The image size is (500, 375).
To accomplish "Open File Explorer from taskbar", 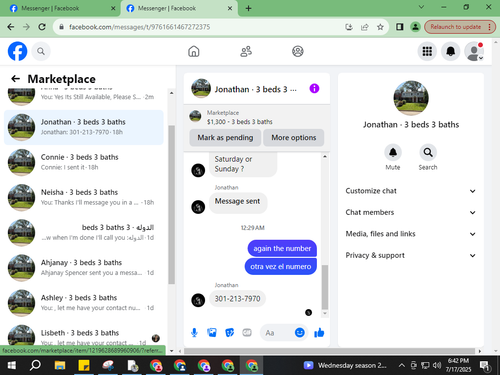I will pyautogui.click(x=60, y=365).
